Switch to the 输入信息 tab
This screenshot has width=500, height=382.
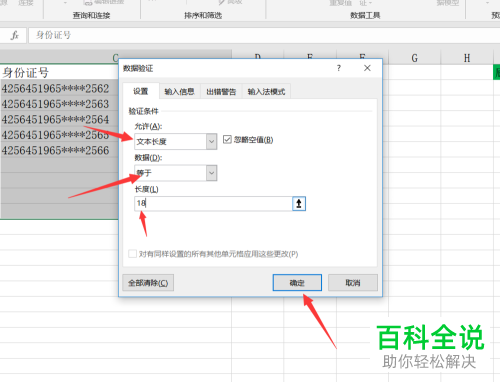[179, 92]
